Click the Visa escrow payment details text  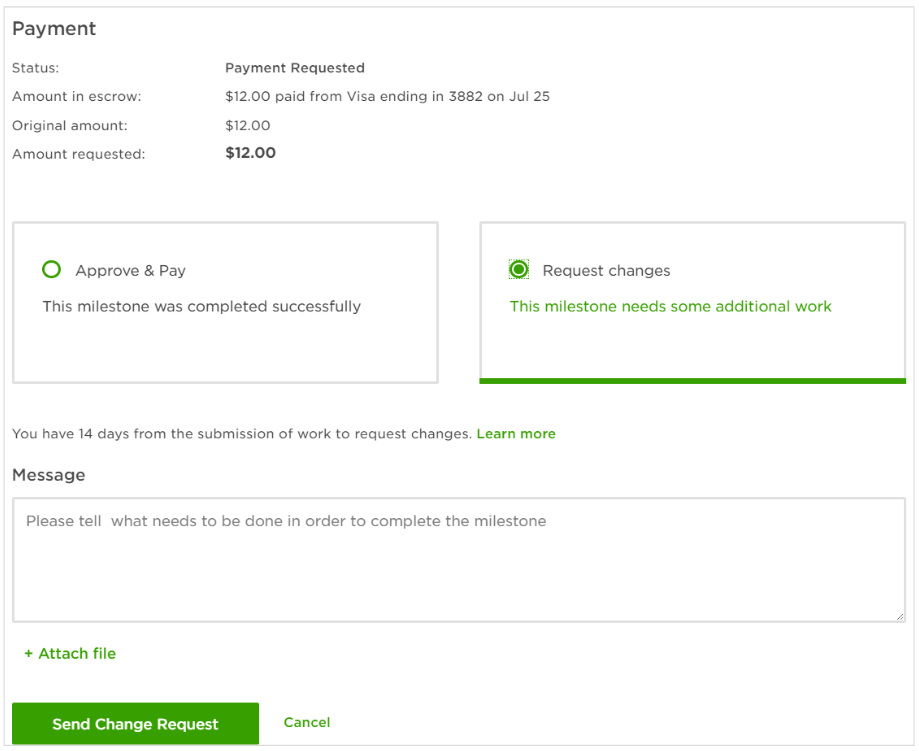387,97
